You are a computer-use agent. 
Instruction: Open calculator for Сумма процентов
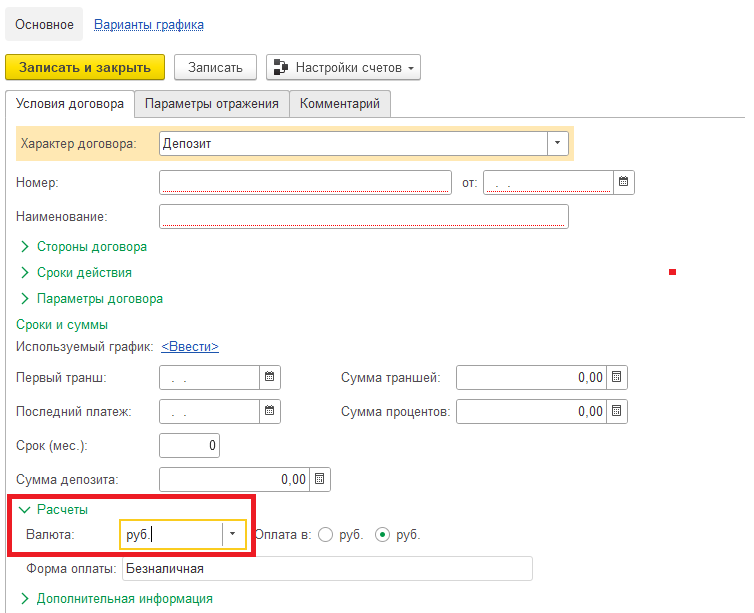tap(617, 412)
